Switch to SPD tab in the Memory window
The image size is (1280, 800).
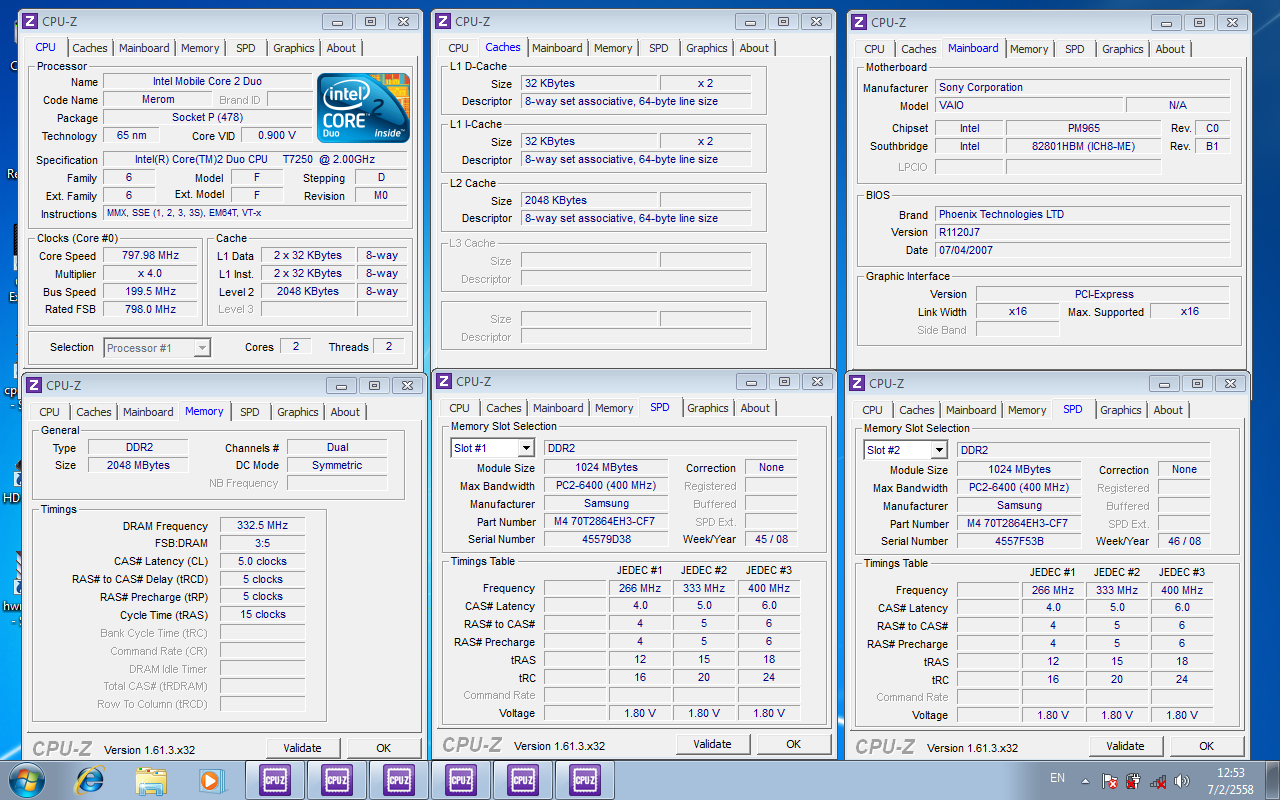(250, 412)
